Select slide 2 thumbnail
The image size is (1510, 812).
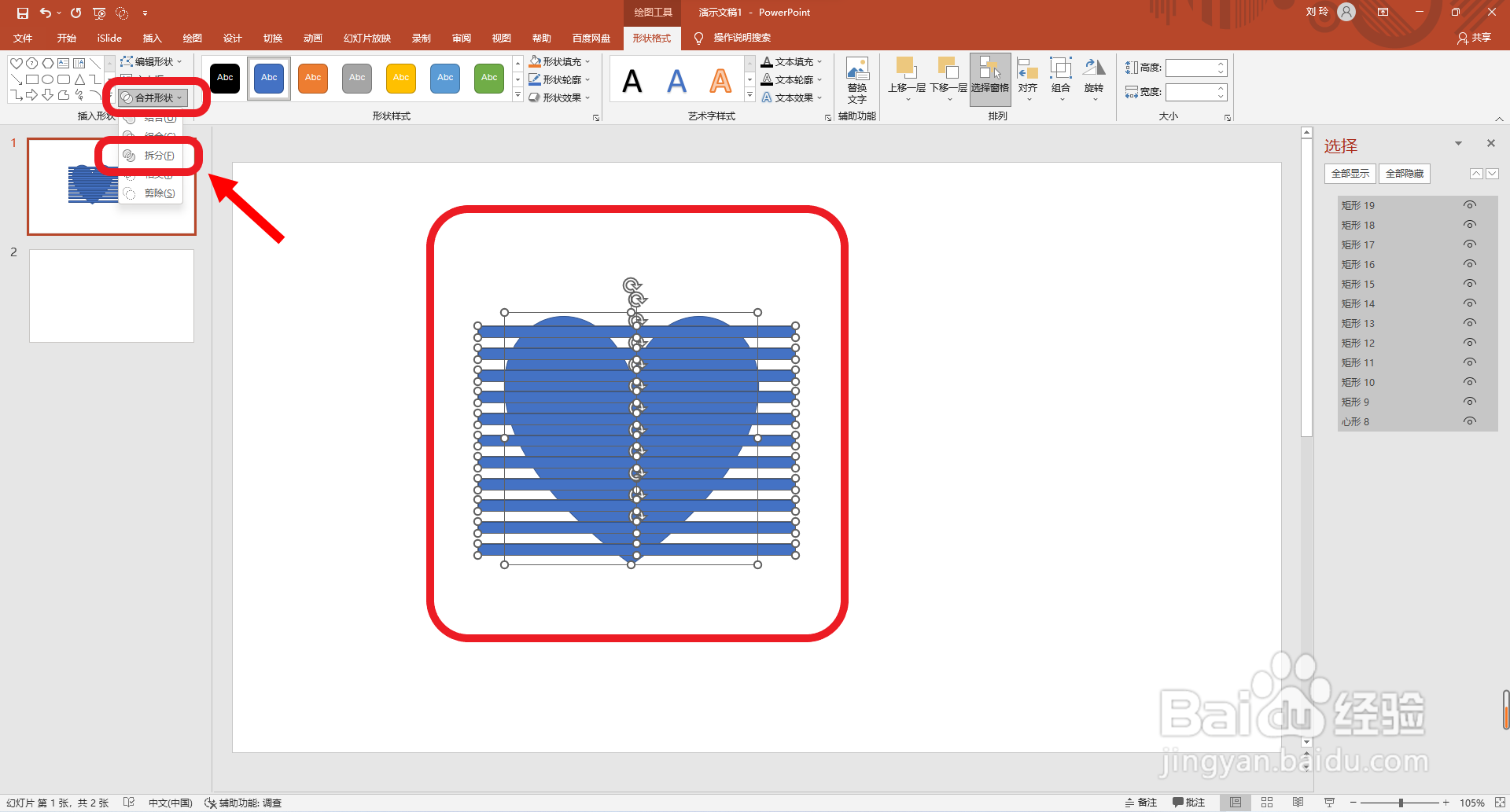click(112, 296)
